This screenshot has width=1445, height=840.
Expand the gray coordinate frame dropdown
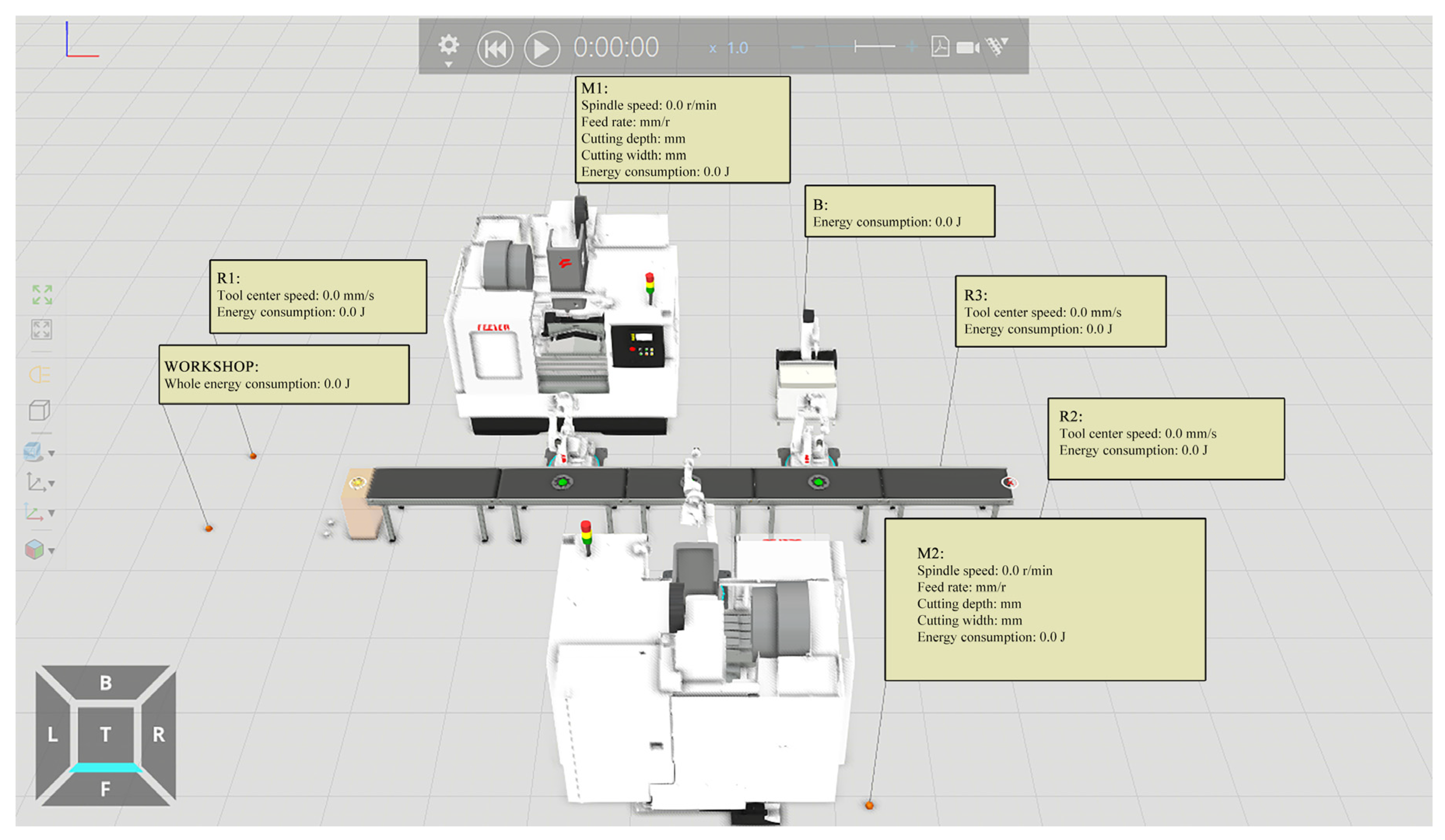click(52, 483)
